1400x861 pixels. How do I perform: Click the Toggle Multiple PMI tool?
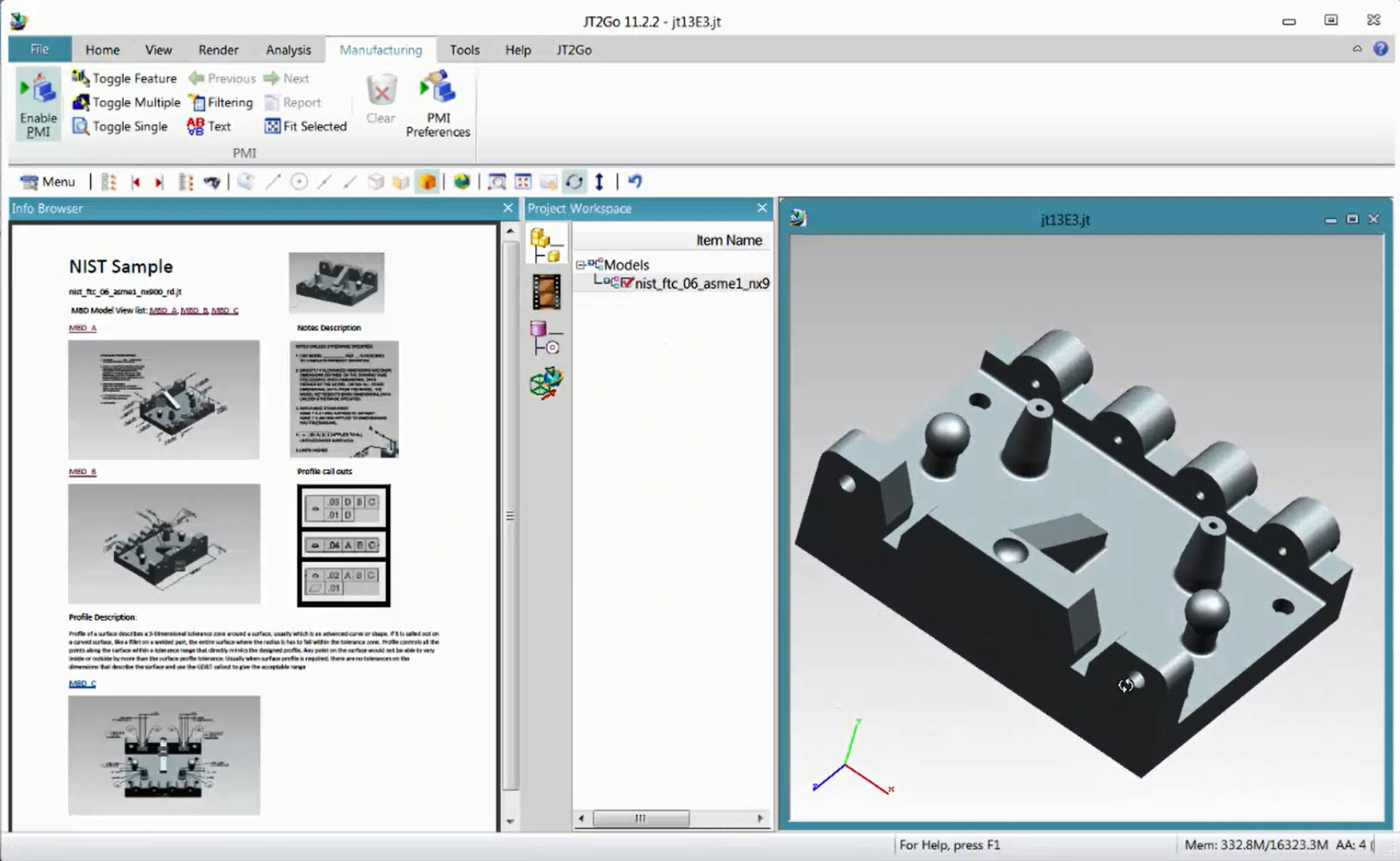[126, 102]
